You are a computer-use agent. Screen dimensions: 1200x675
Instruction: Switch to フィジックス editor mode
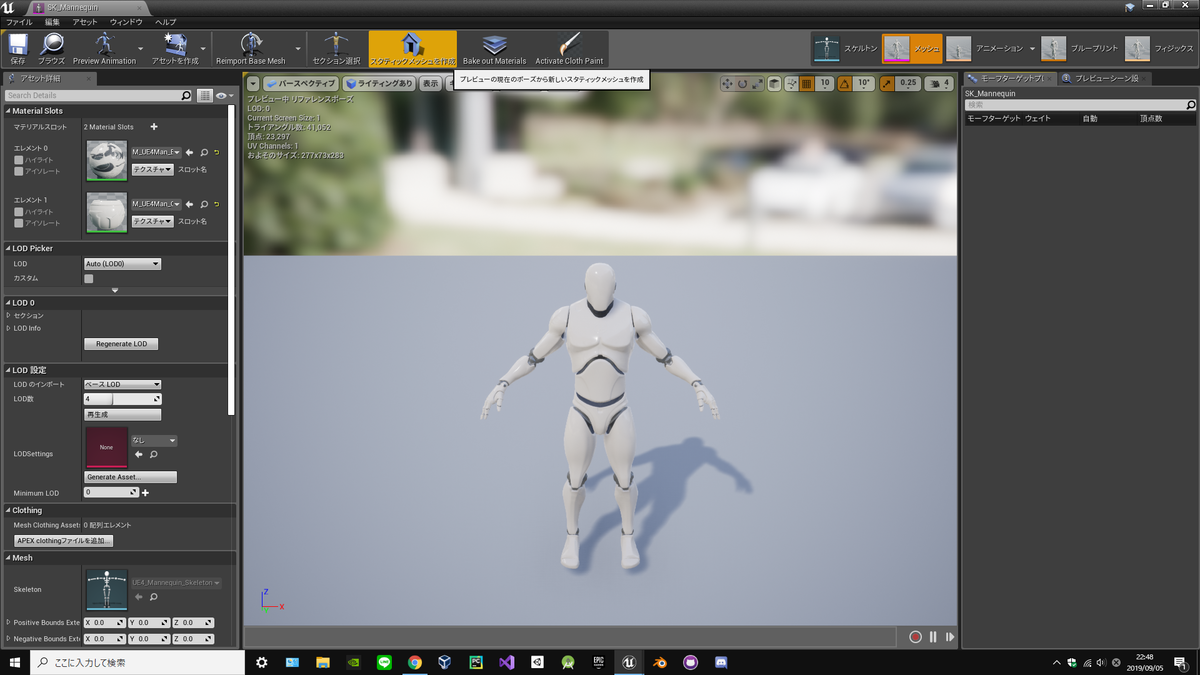pyautogui.click(x=1159, y=48)
